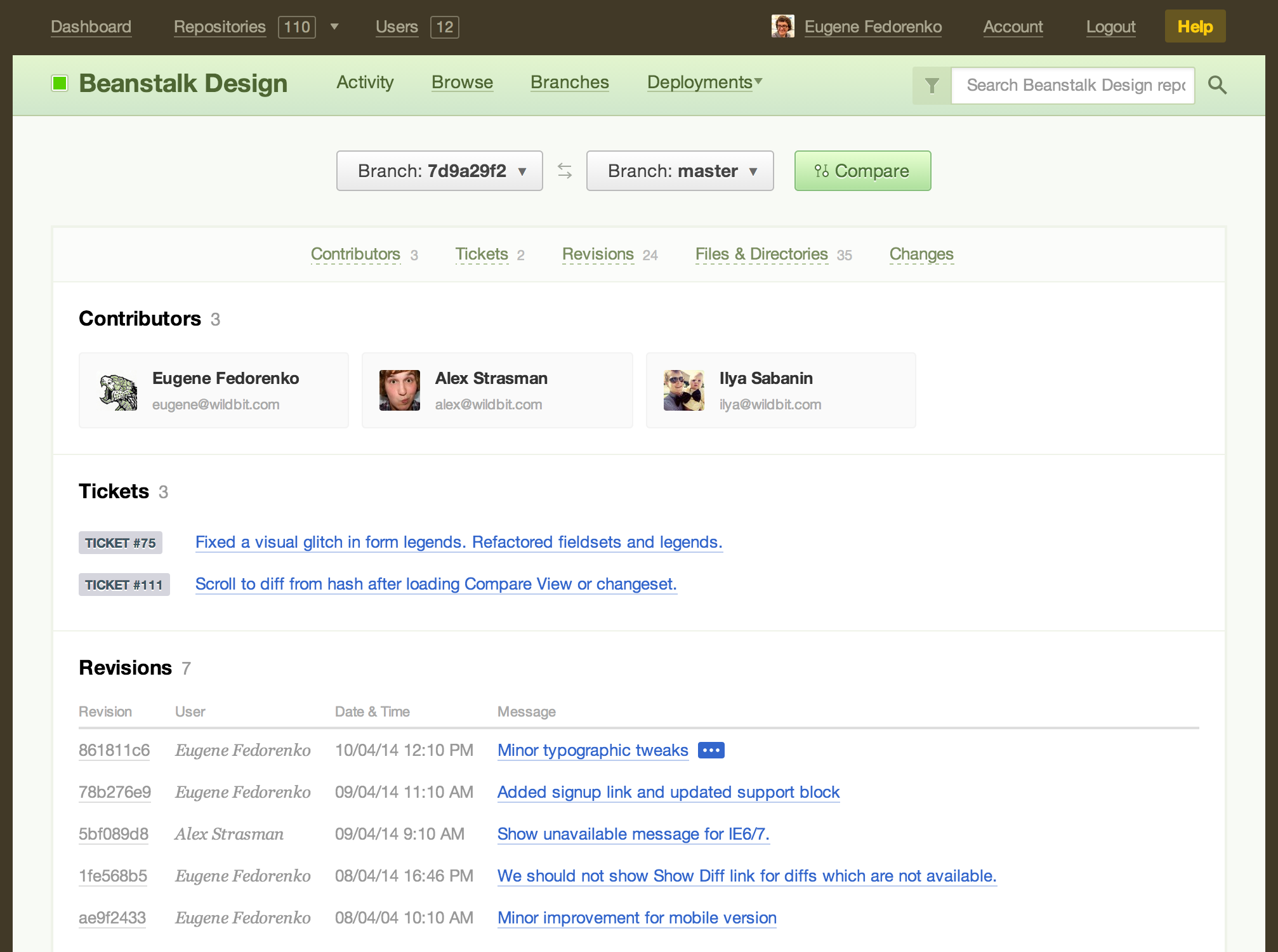Jump to Files & Directories section
The width and height of the screenshot is (1278, 952).
coord(761,254)
